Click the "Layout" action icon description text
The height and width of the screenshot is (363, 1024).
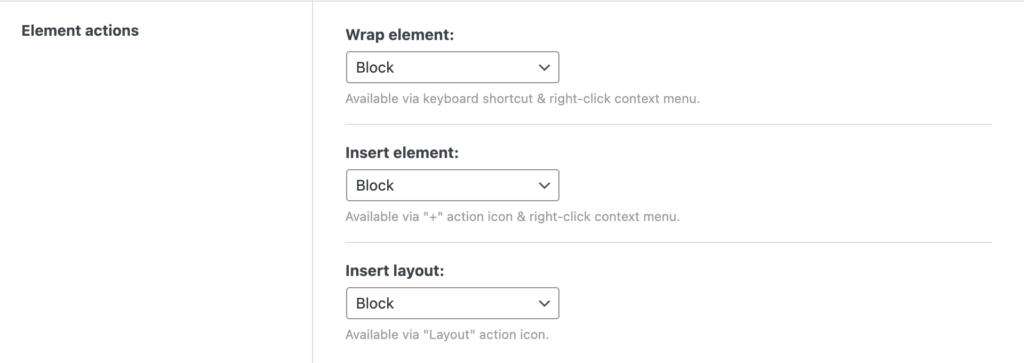click(x=447, y=335)
